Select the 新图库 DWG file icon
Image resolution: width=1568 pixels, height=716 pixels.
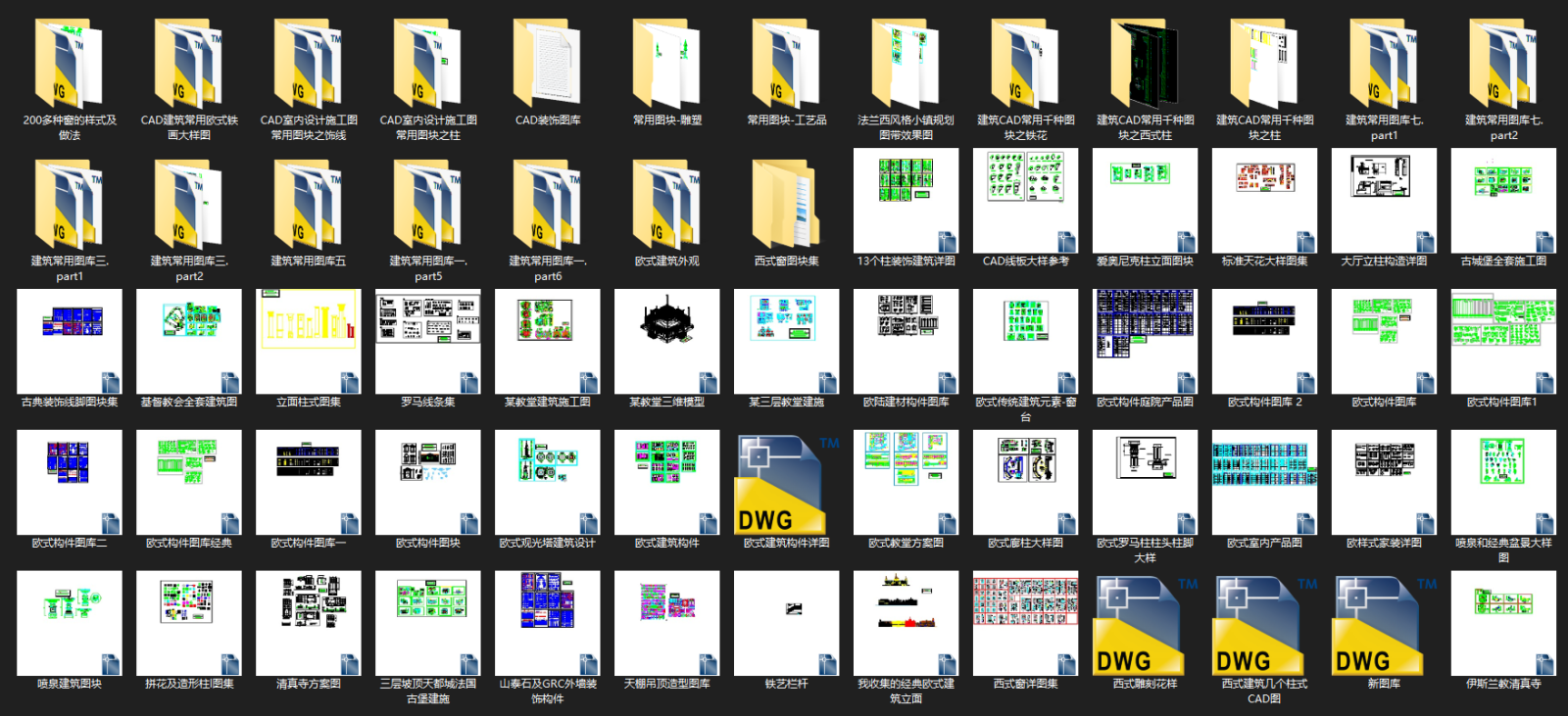[x=1384, y=624]
